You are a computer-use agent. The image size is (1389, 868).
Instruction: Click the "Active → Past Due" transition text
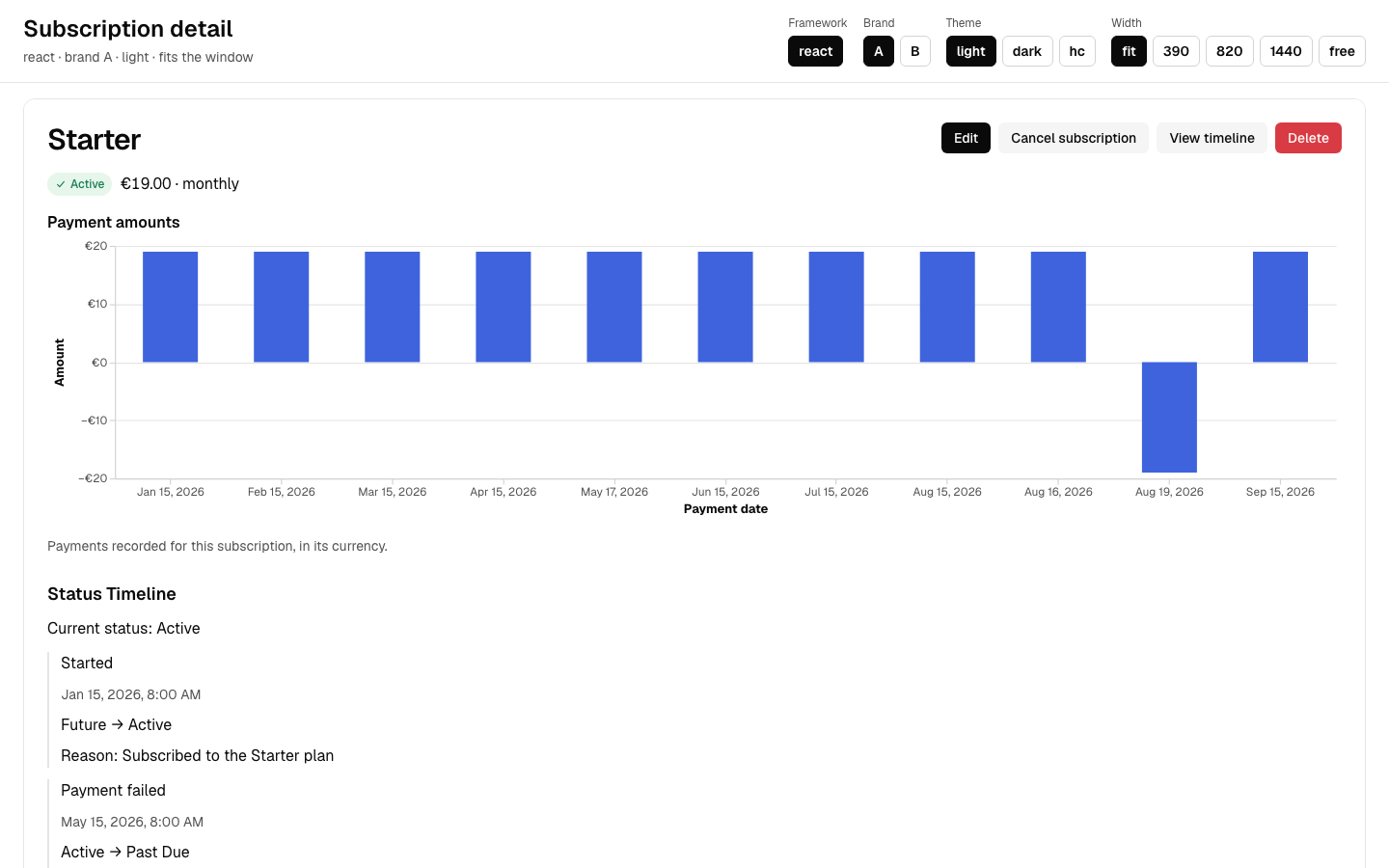(x=124, y=853)
